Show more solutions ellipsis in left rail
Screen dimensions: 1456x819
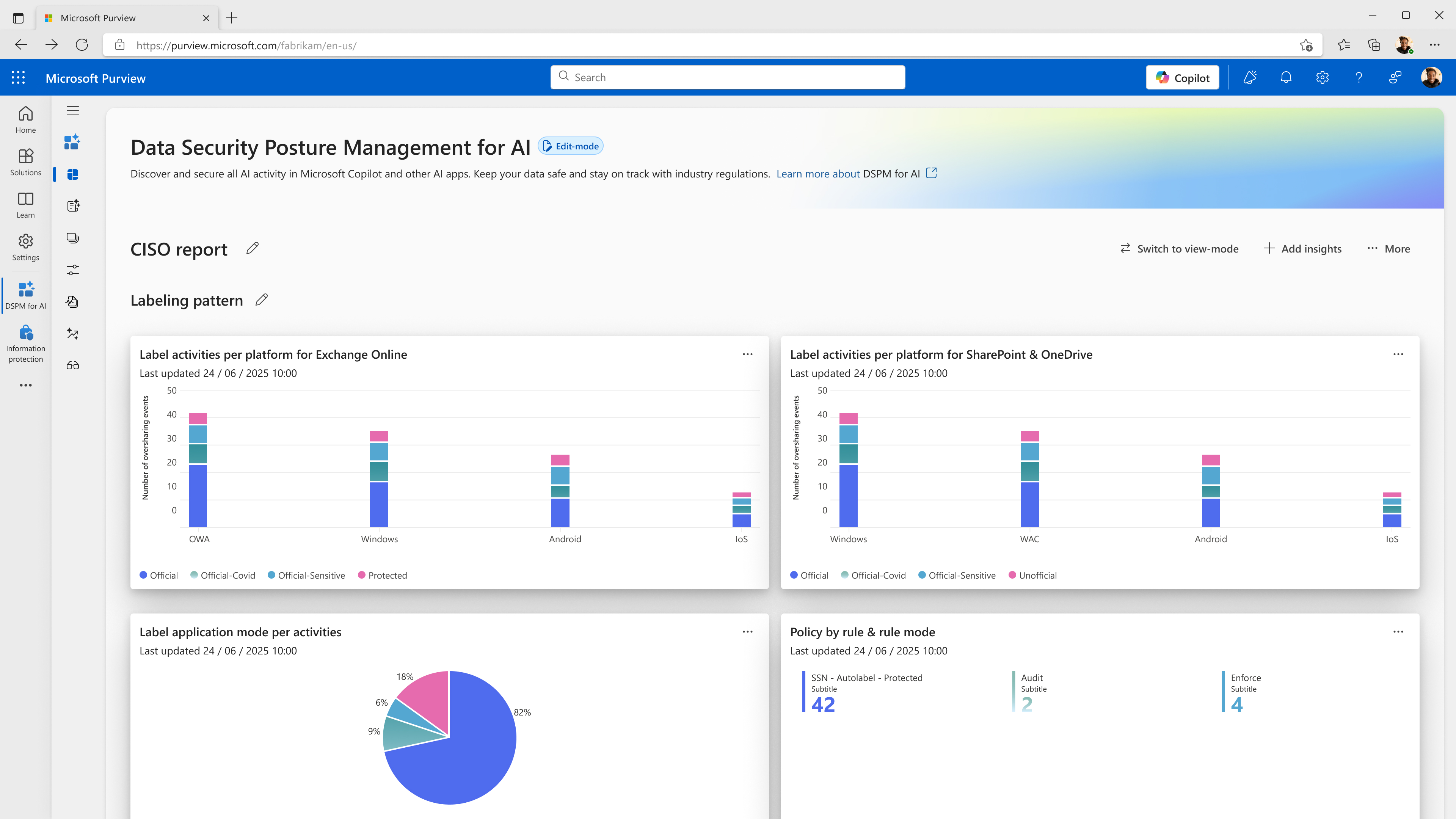pos(25,385)
